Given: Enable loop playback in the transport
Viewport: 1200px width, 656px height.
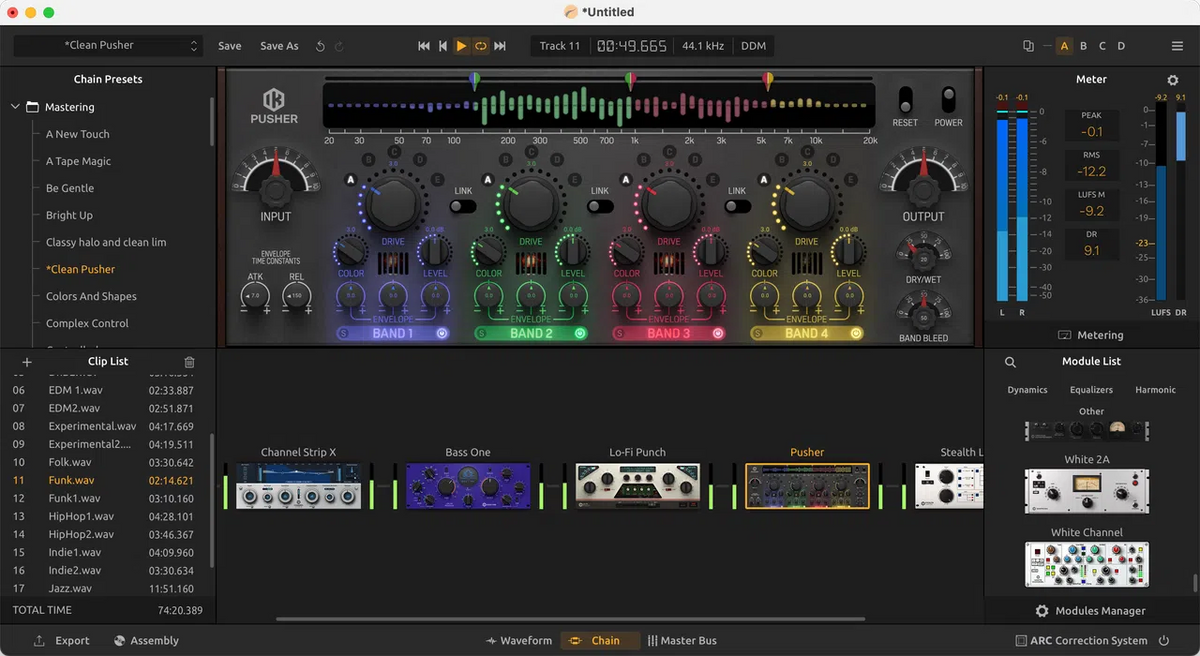Looking at the screenshot, I should 481,45.
